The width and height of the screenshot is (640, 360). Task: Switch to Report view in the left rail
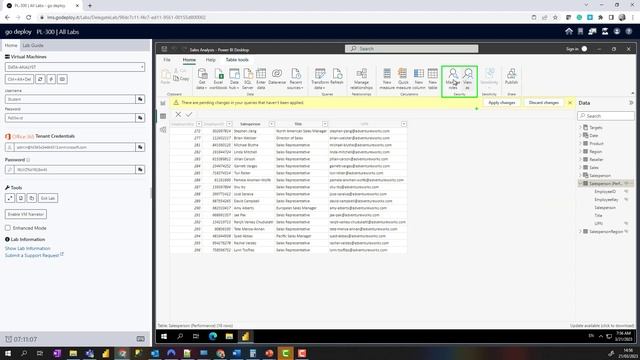163,103
